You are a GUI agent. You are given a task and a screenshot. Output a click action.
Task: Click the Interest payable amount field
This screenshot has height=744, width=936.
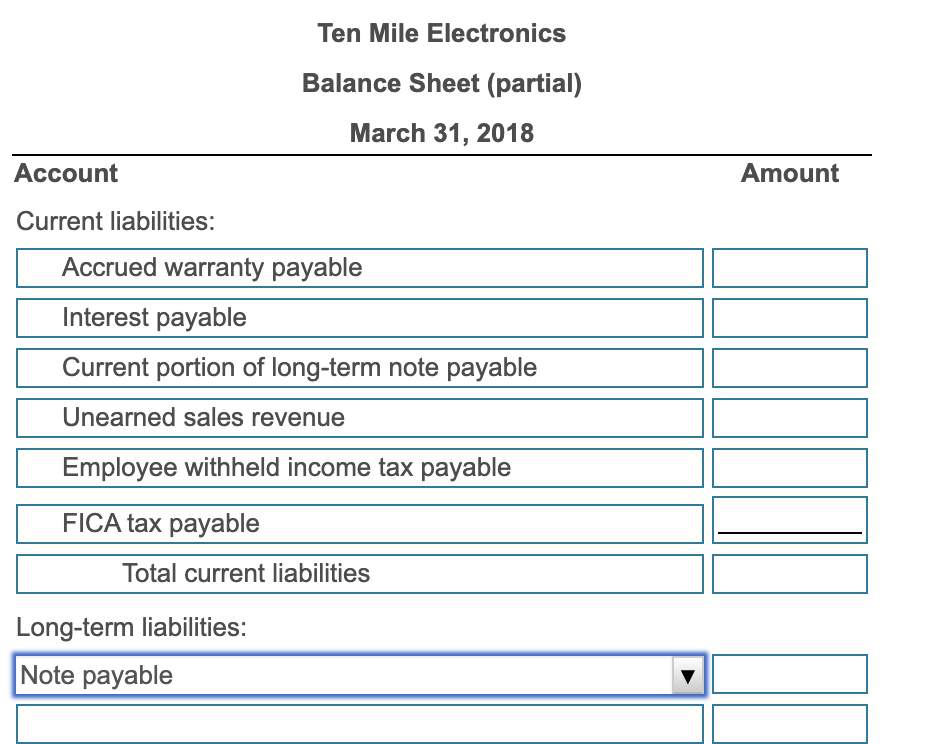coord(789,317)
